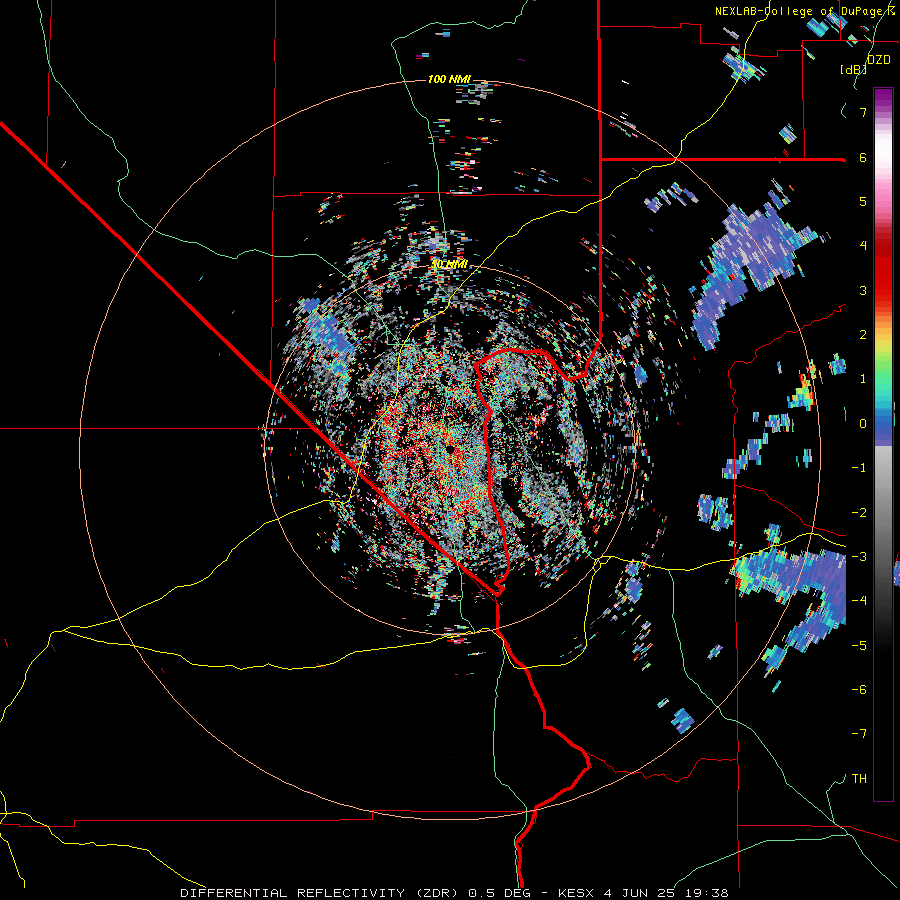This screenshot has width=900, height=900.
Task: Click the black radar site dot at center
Action: tap(451, 449)
